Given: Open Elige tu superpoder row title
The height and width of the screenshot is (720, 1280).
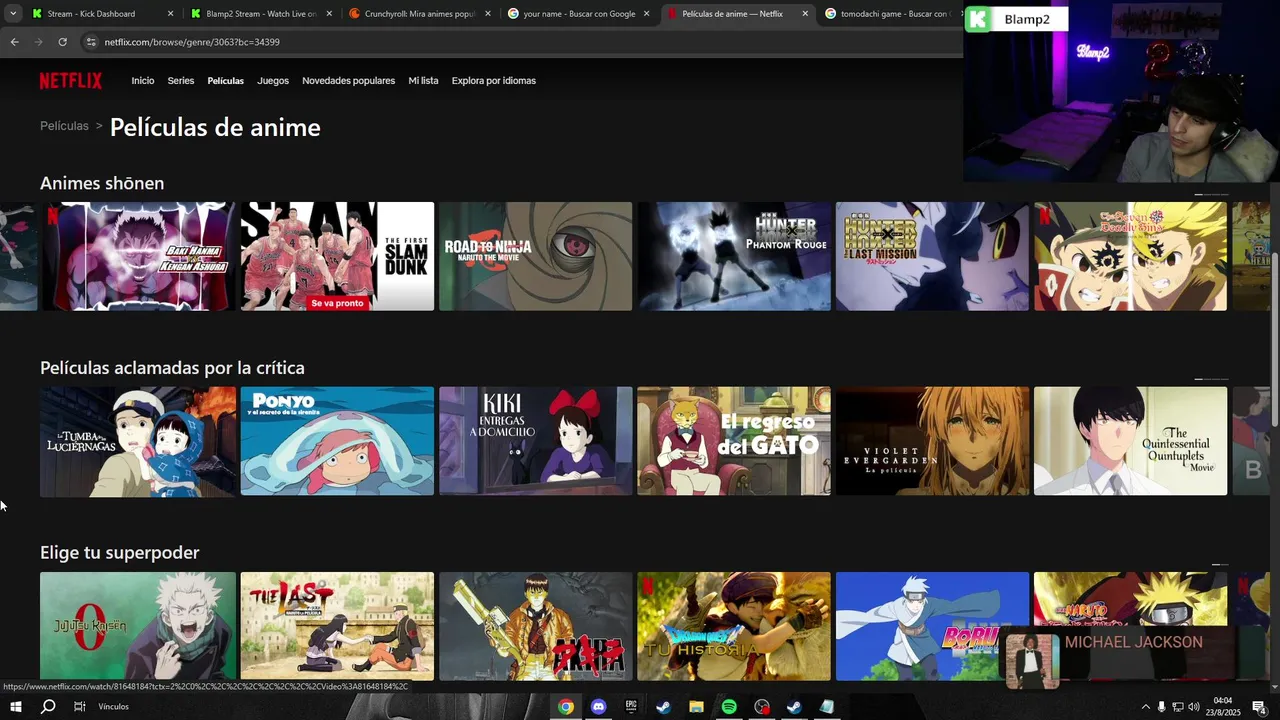Looking at the screenshot, I should (120, 553).
